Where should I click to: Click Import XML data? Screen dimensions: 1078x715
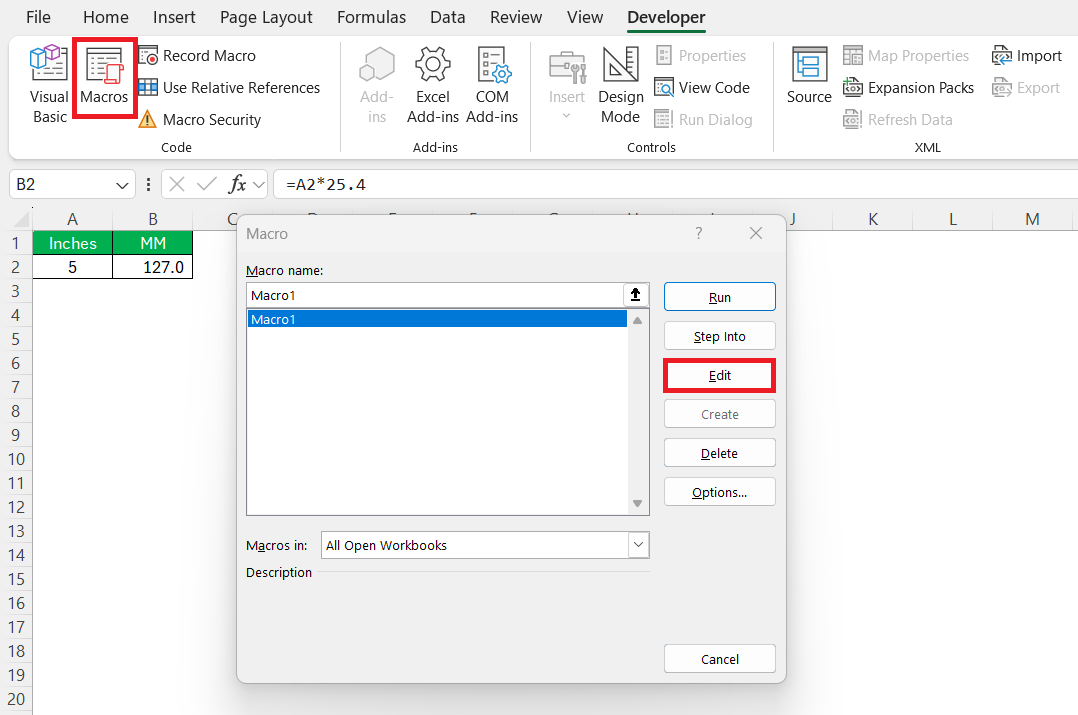tap(1027, 56)
